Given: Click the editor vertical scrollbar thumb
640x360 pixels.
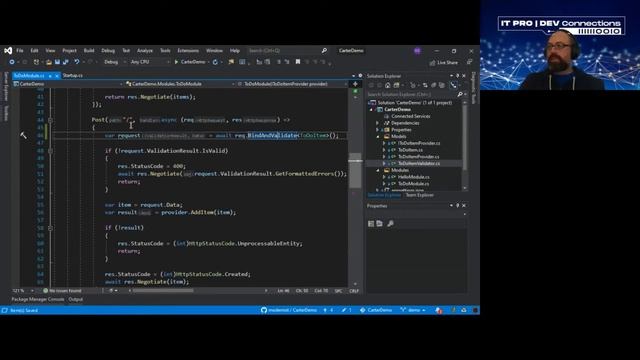Looking at the screenshot, I should click(355, 171).
